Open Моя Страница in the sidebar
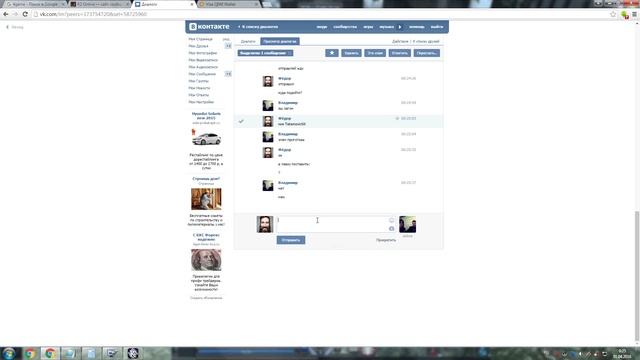The height and width of the screenshot is (360, 640). tap(200, 39)
